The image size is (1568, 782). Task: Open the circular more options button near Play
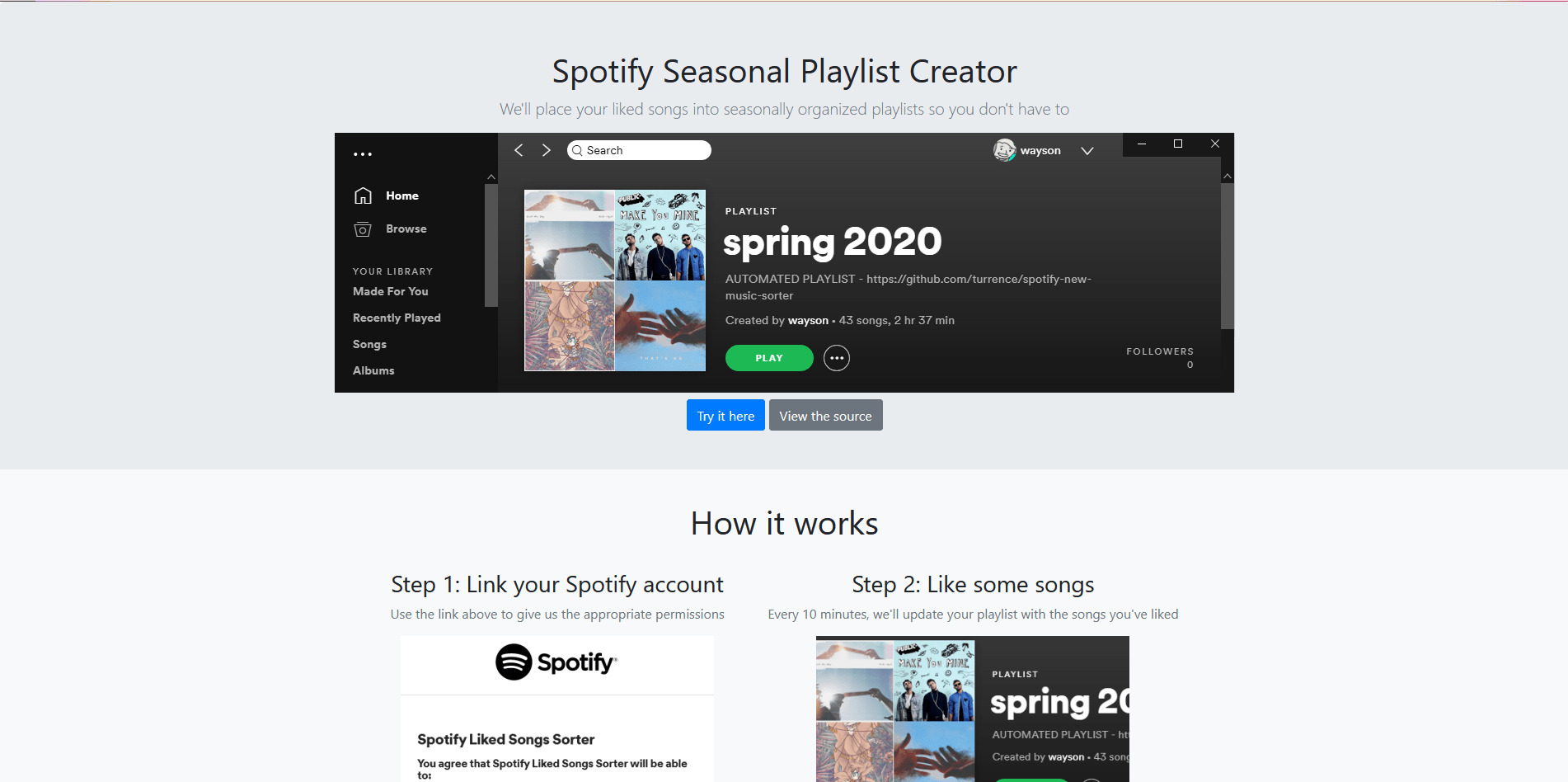click(x=837, y=358)
